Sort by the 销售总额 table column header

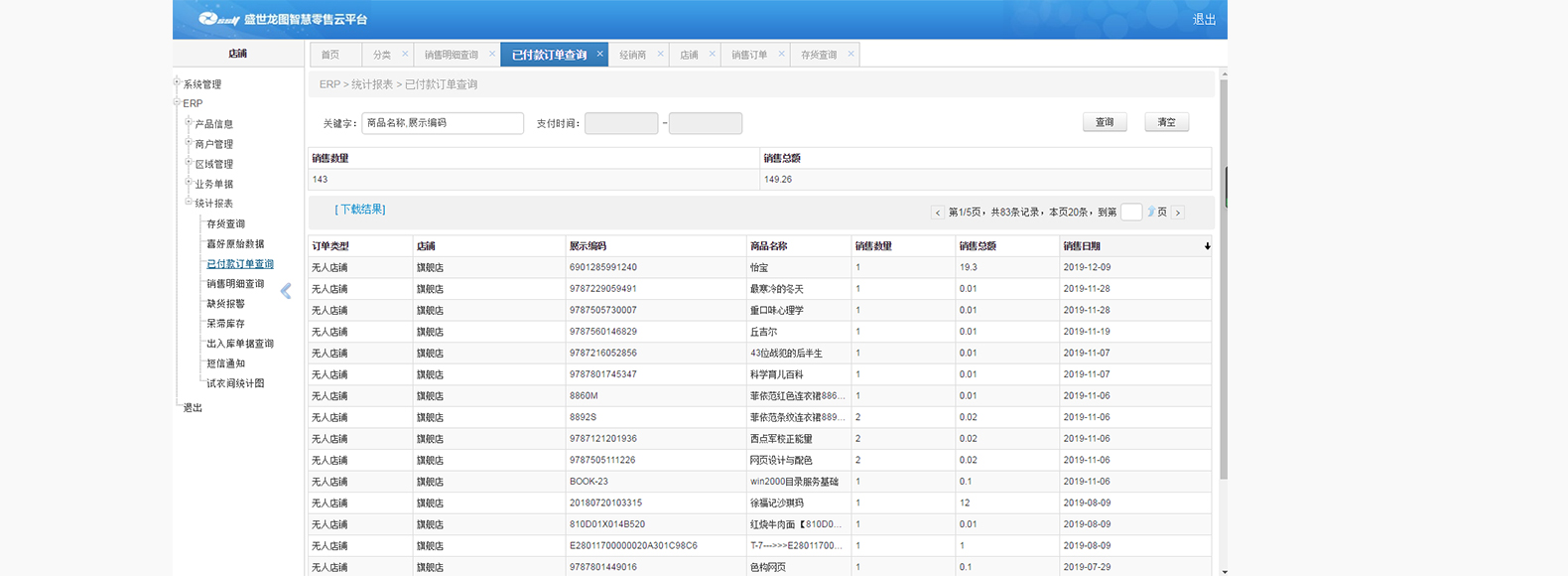pyautogui.click(x=1007, y=245)
